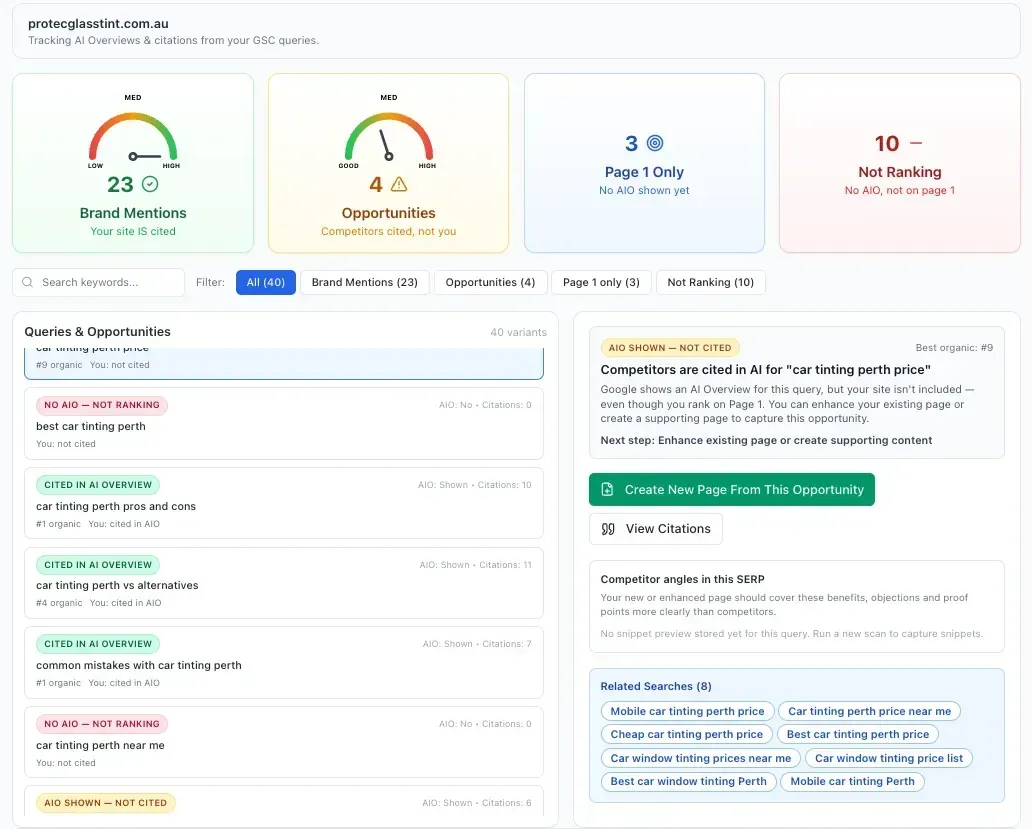The image size is (1032, 829).
Task: Filter by Brand Mentions (23)
Action: coord(364,283)
